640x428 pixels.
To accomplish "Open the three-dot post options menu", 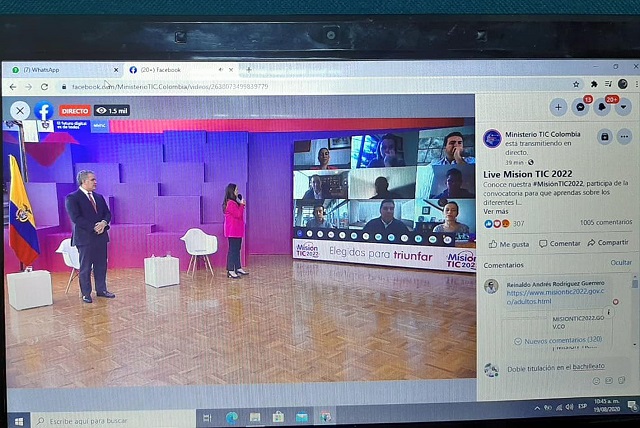I will [x=624, y=137].
